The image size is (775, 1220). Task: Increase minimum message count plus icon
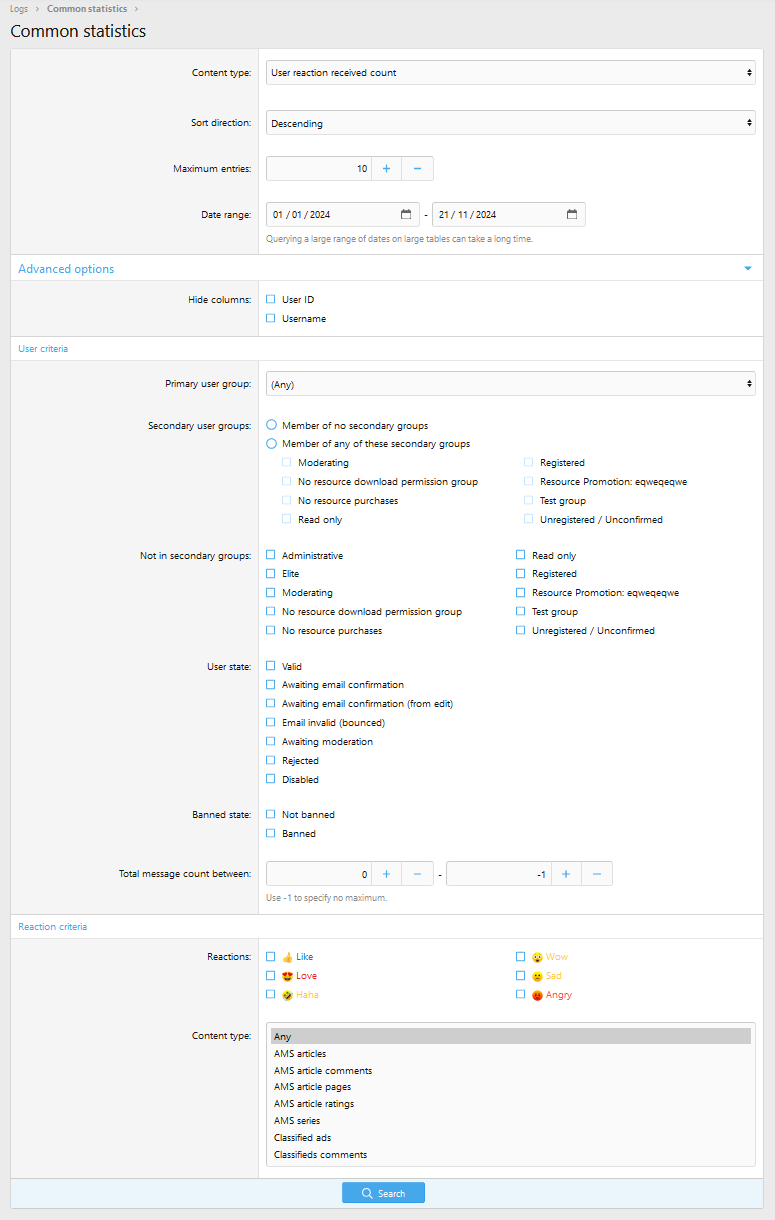(386, 874)
